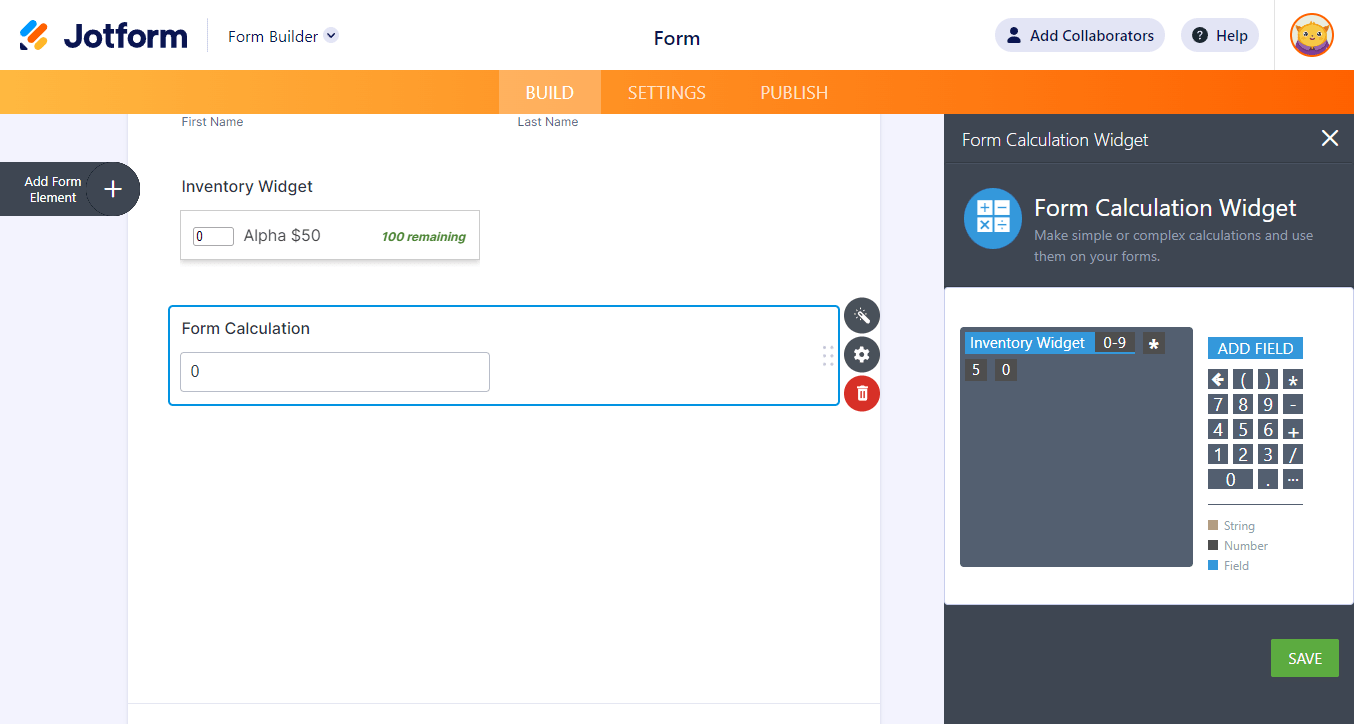1354x724 pixels.
Task: Toggle the 0-9 mode on Inventory Widget chip
Action: 1114,343
